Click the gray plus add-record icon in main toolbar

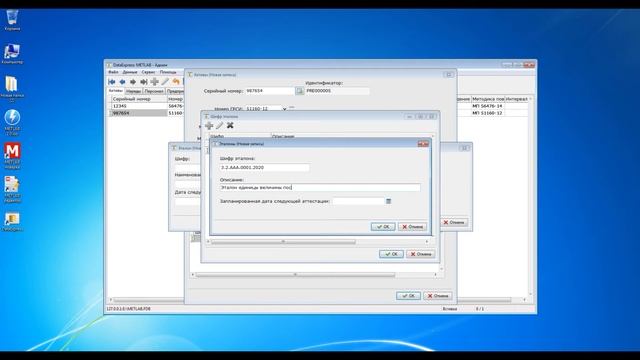click(154, 82)
